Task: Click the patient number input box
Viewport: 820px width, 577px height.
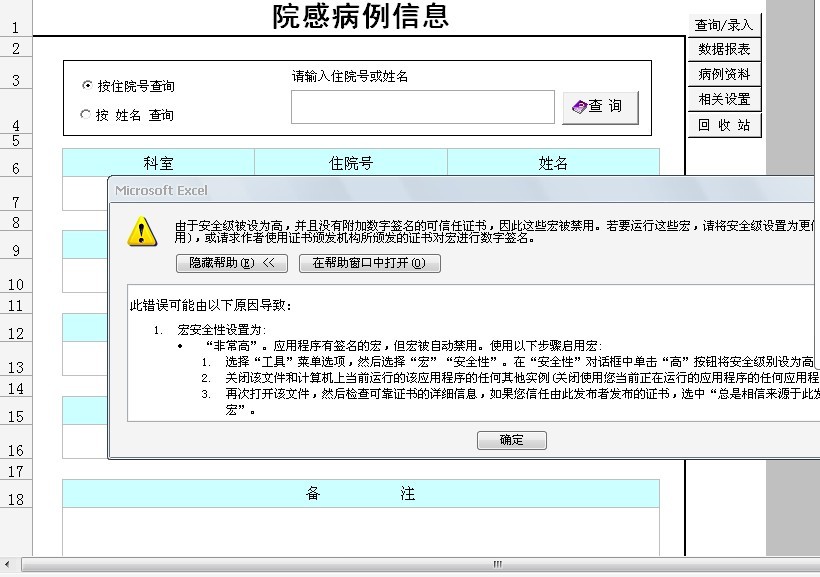Action: click(422, 106)
